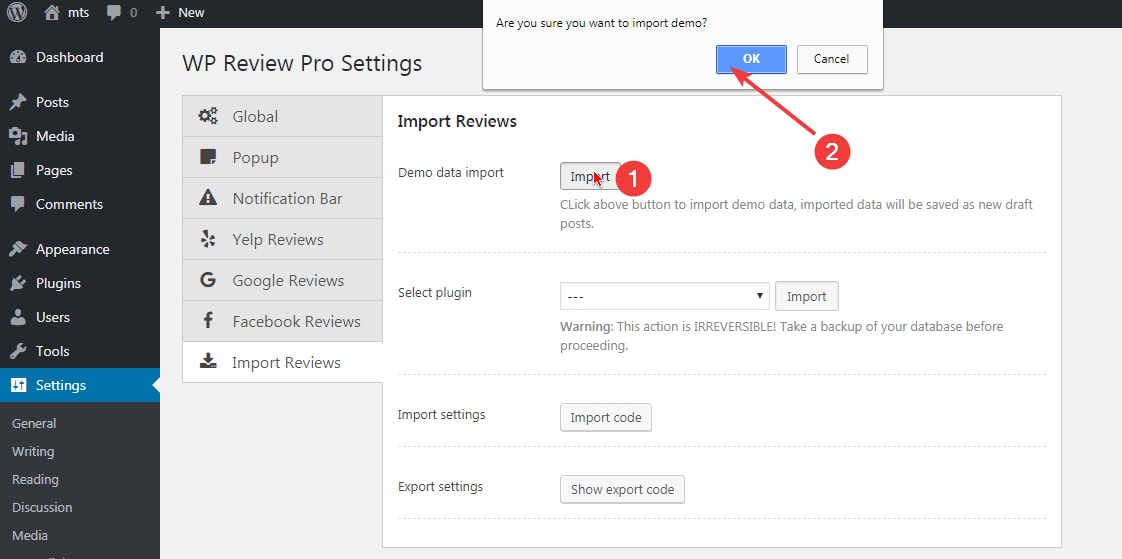Click the Show export code button
The width and height of the screenshot is (1122, 559).
(x=622, y=490)
